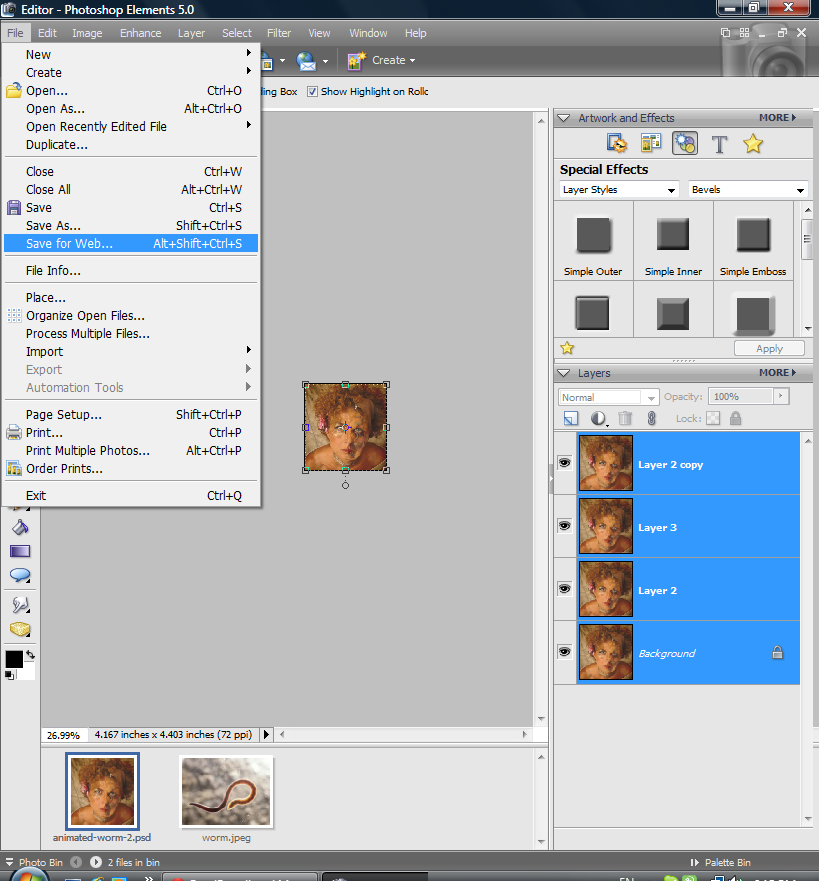Select the Paint Bucket tool
819x881 pixels.
[x=20, y=527]
